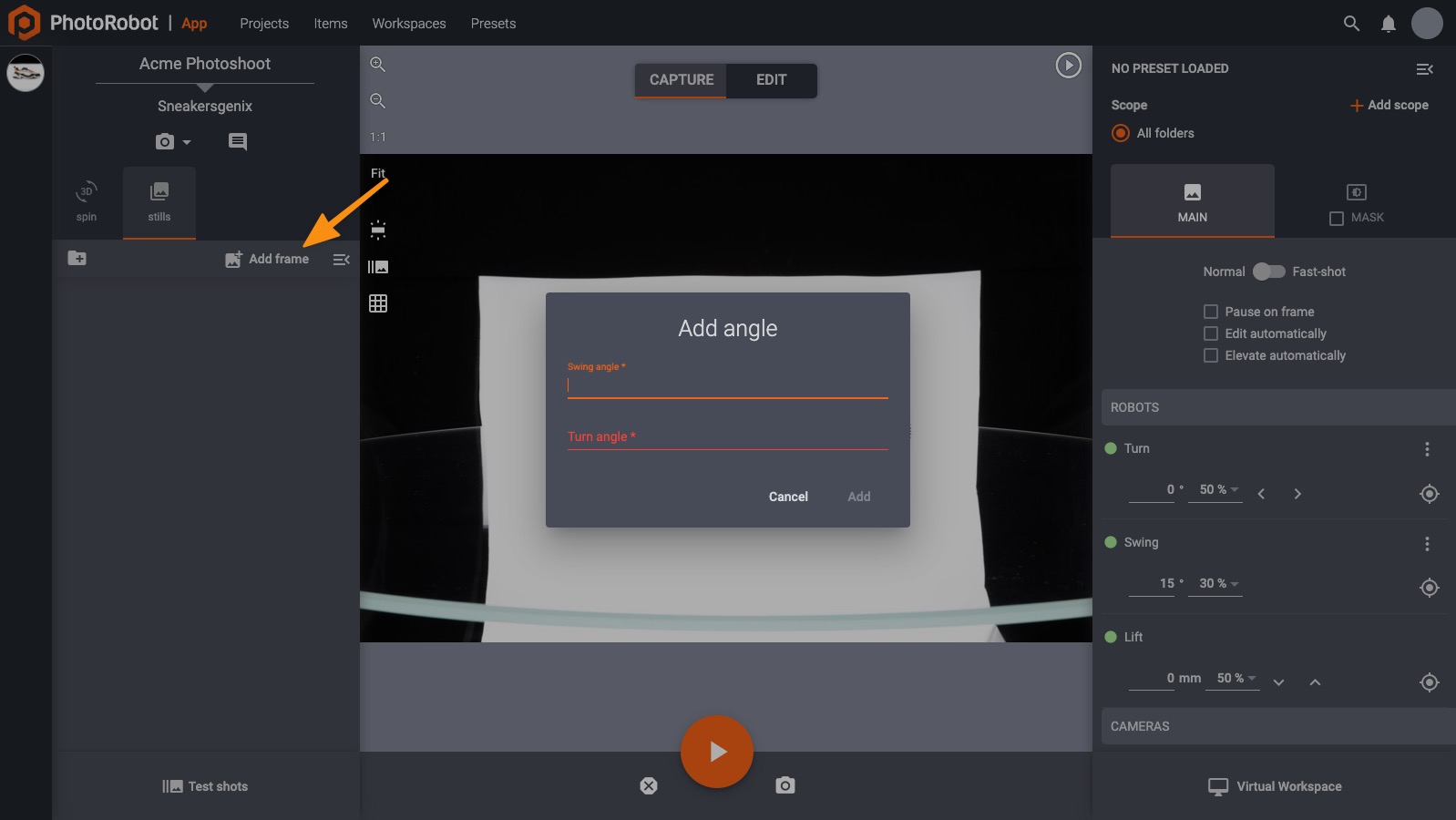Open the camera dropdown arrow
The height and width of the screenshot is (820, 1456).
(x=187, y=142)
